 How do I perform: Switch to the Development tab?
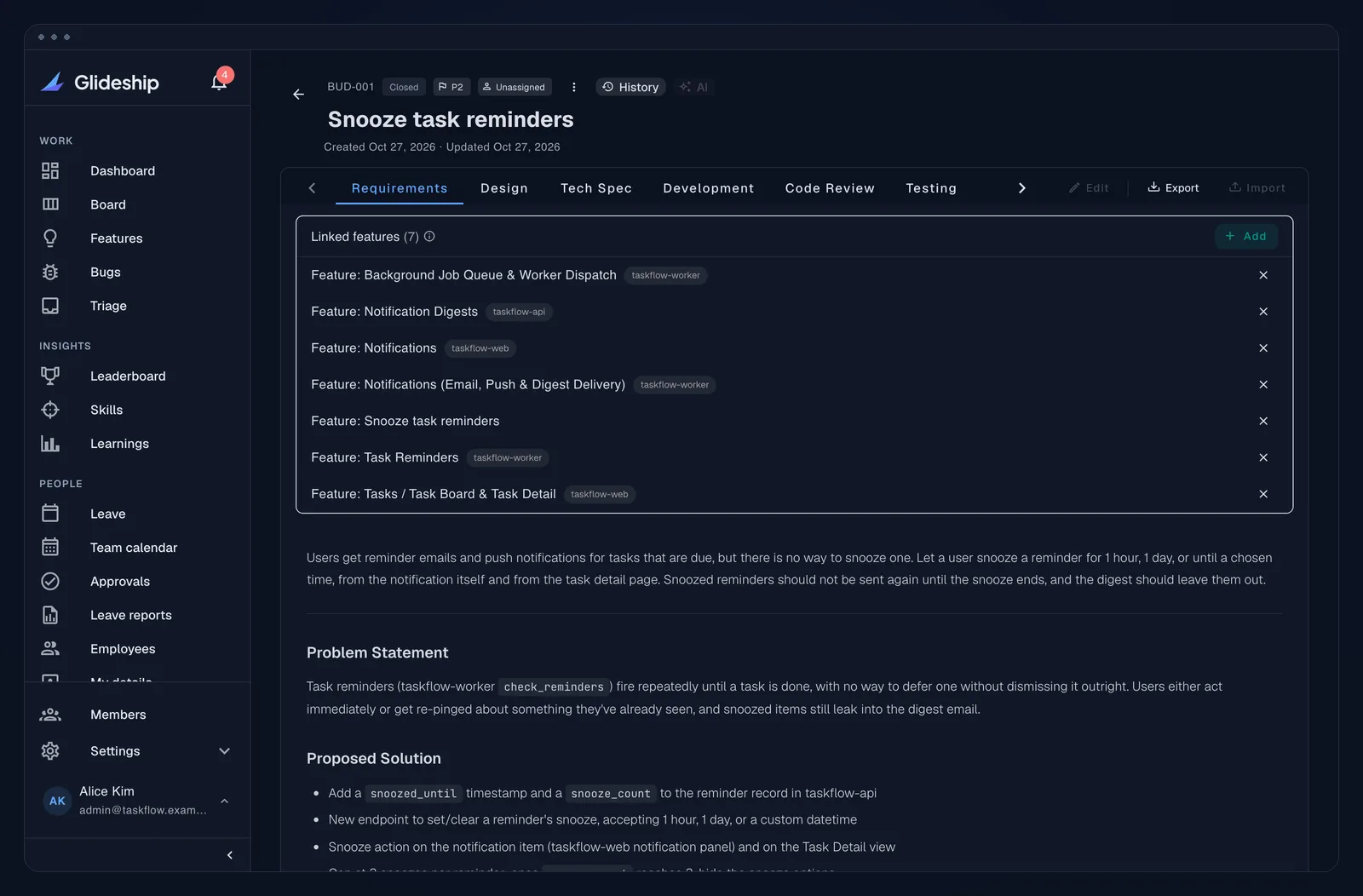pos(709,188)
